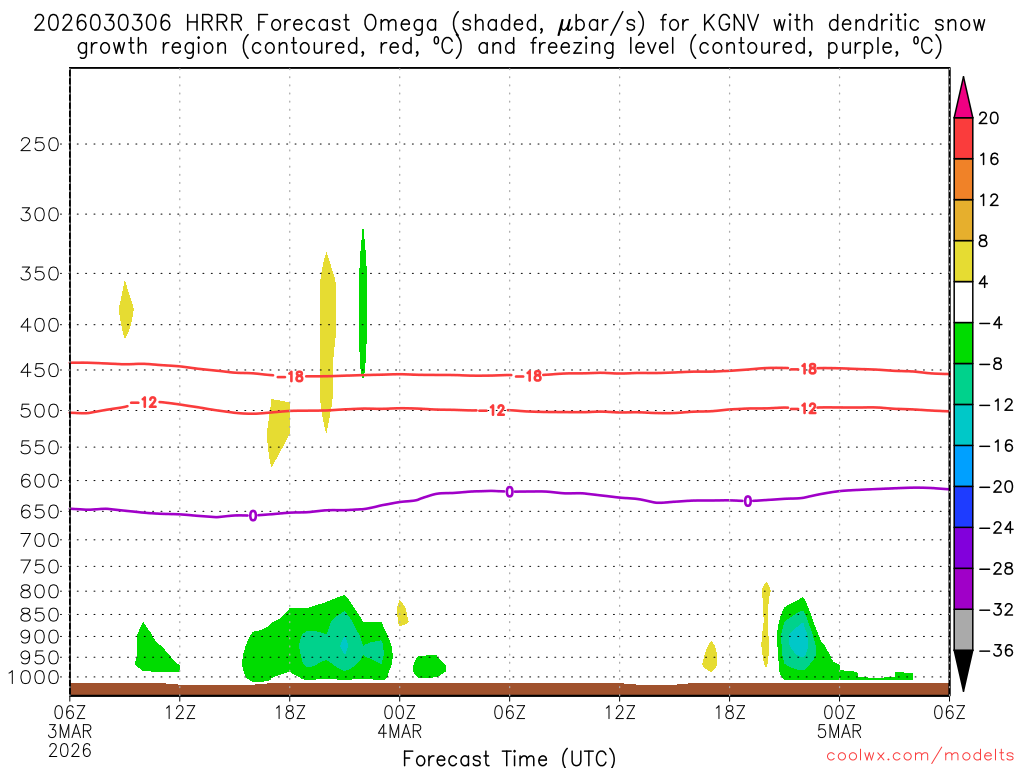Image resolution: width=1024 pixels, height=768 pixels.
Task: Click the bright green swatch between -4 and -8
Action: (x=963, y=343)
